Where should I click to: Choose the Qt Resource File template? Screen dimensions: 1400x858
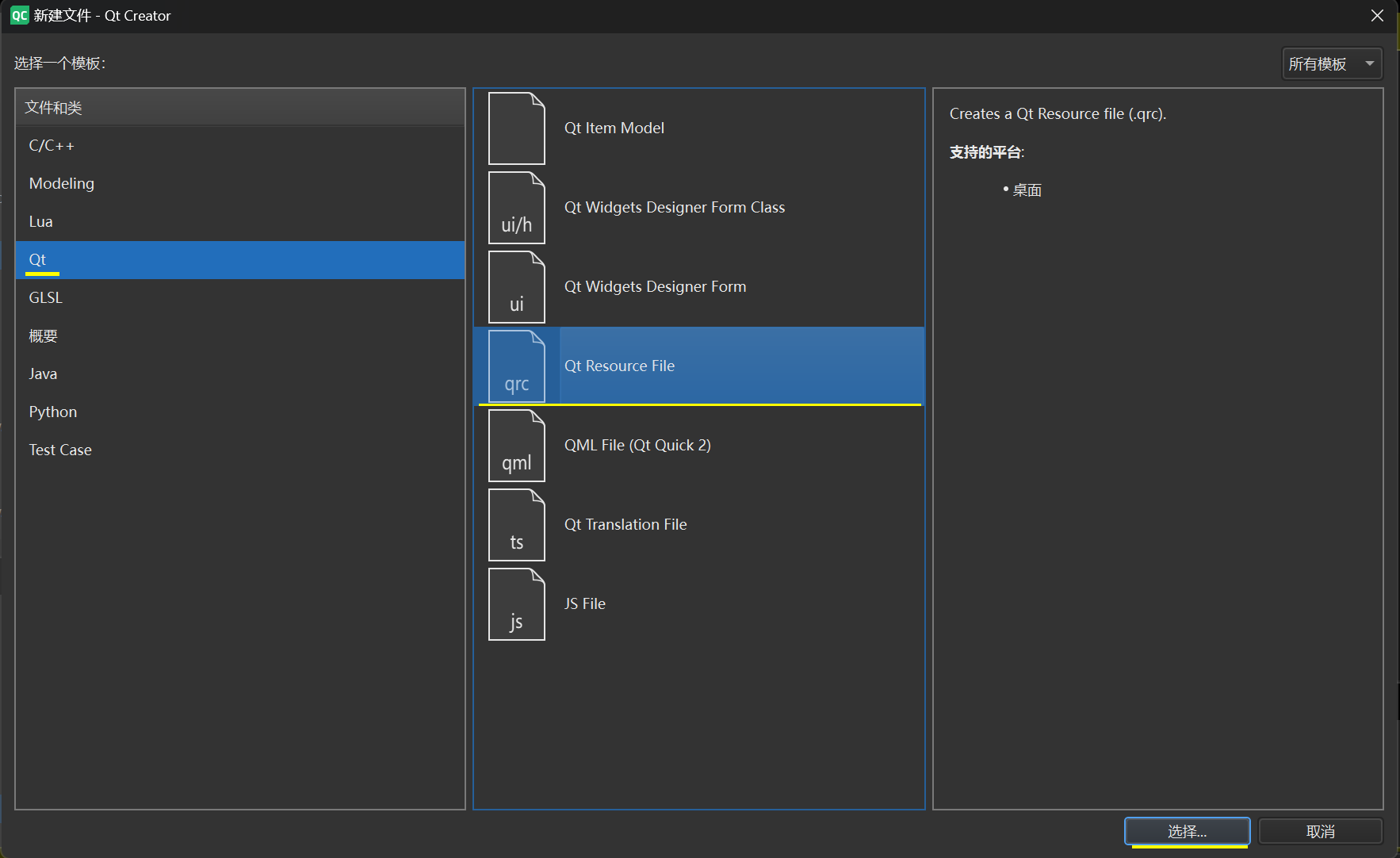tap(699, 366)
